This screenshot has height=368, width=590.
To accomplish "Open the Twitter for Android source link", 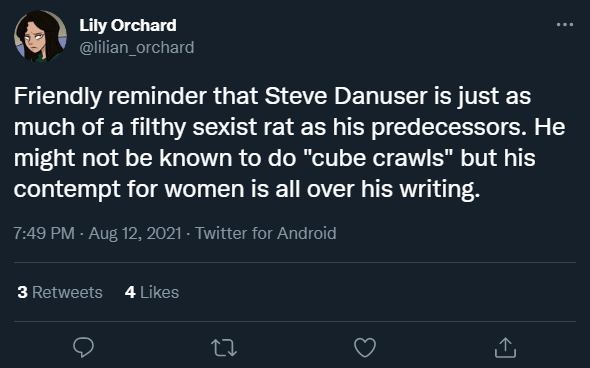I will (266, 233).
